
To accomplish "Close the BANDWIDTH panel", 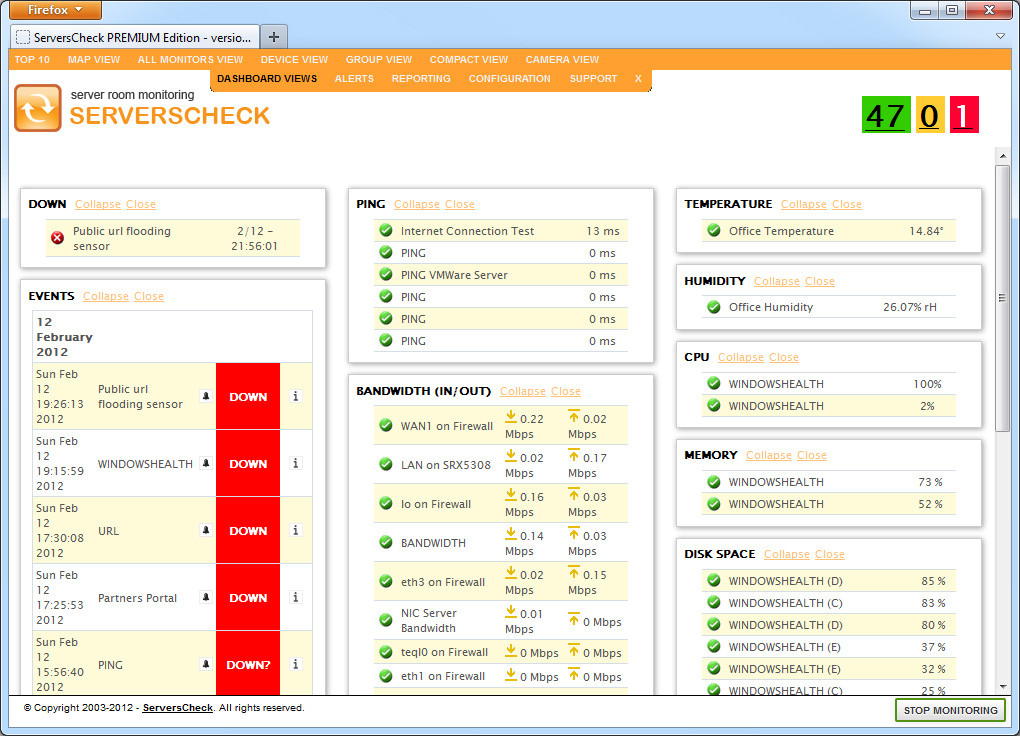I will pyautogui.click(x=566, y=391).
